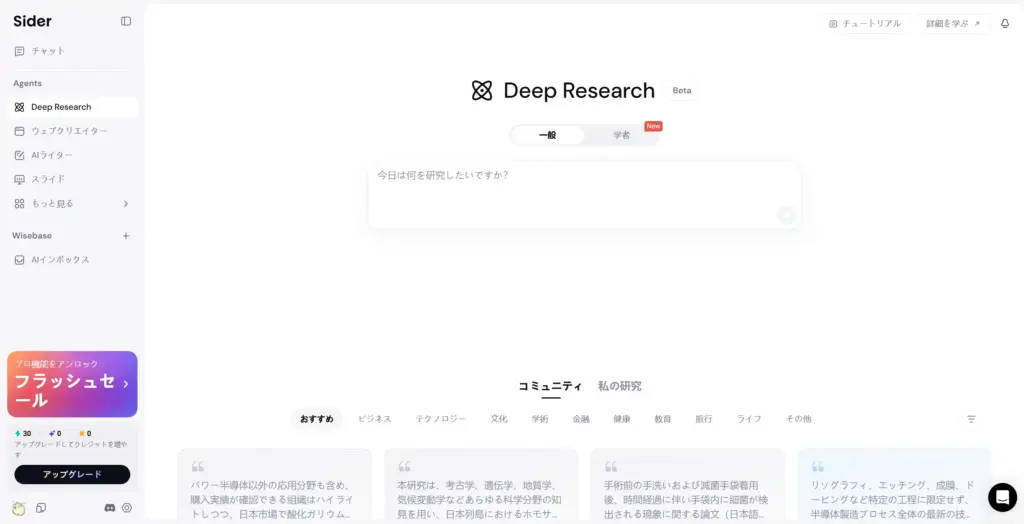
Task: Select テクノロジー category filter
Action: (441, 419)
